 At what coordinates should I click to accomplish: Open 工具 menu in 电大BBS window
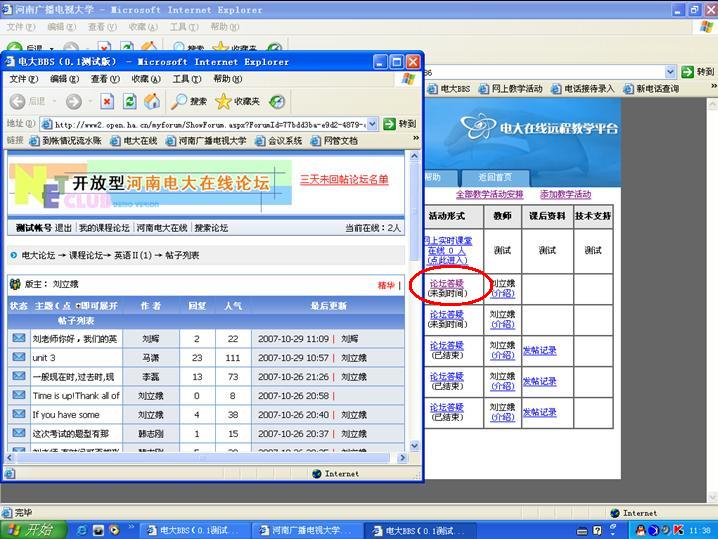click(186, 79)
